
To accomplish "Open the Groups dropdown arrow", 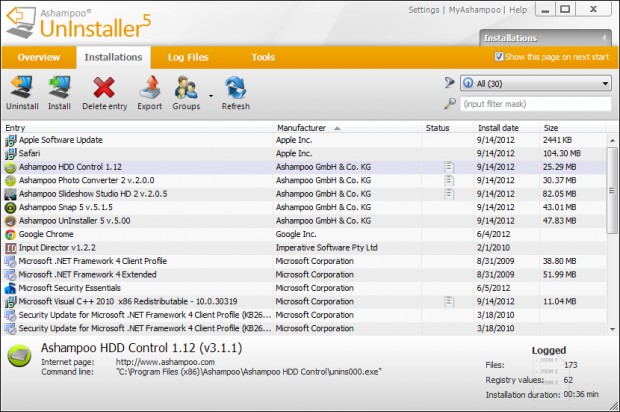I will pyautogui.click(x=211, y=96).
